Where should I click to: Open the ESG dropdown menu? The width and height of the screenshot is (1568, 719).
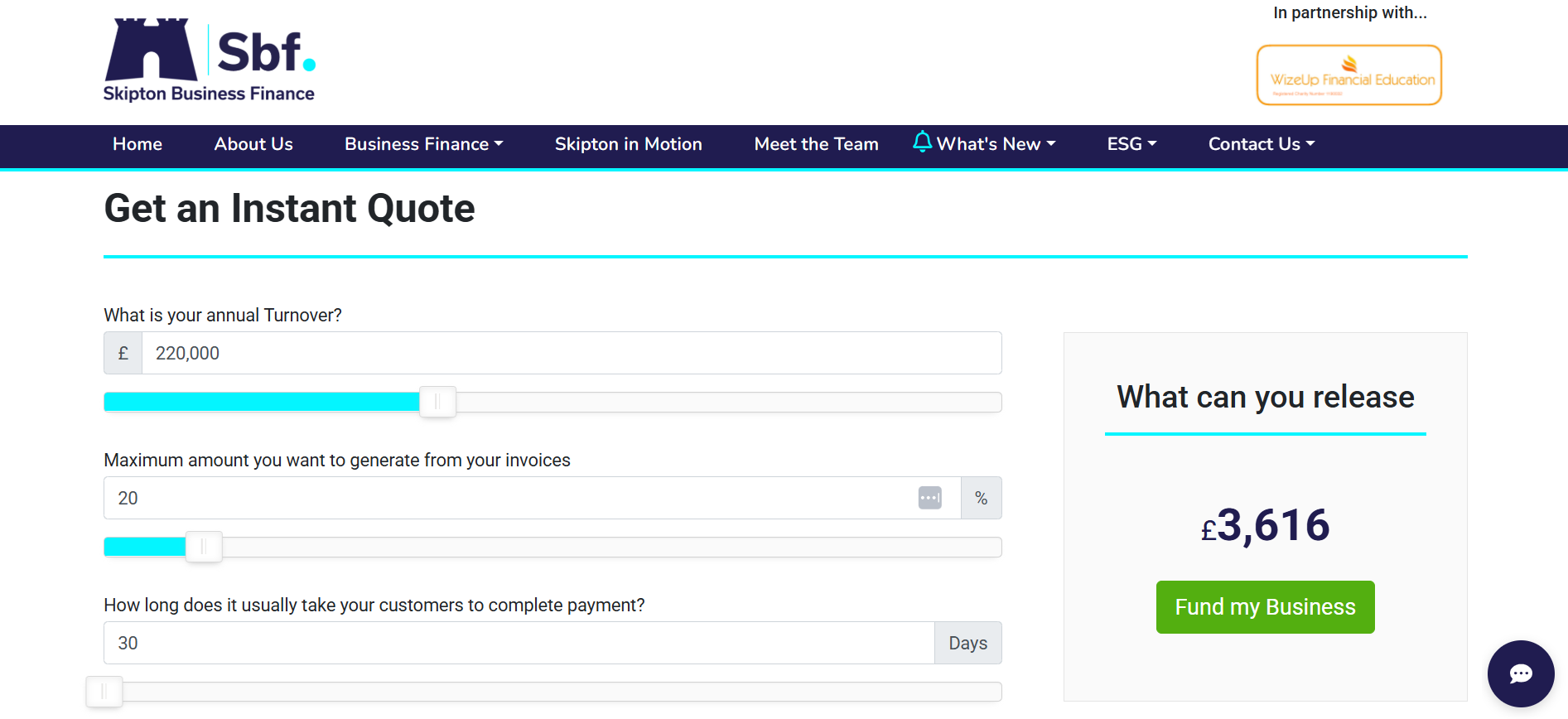tap(1131, 144)
